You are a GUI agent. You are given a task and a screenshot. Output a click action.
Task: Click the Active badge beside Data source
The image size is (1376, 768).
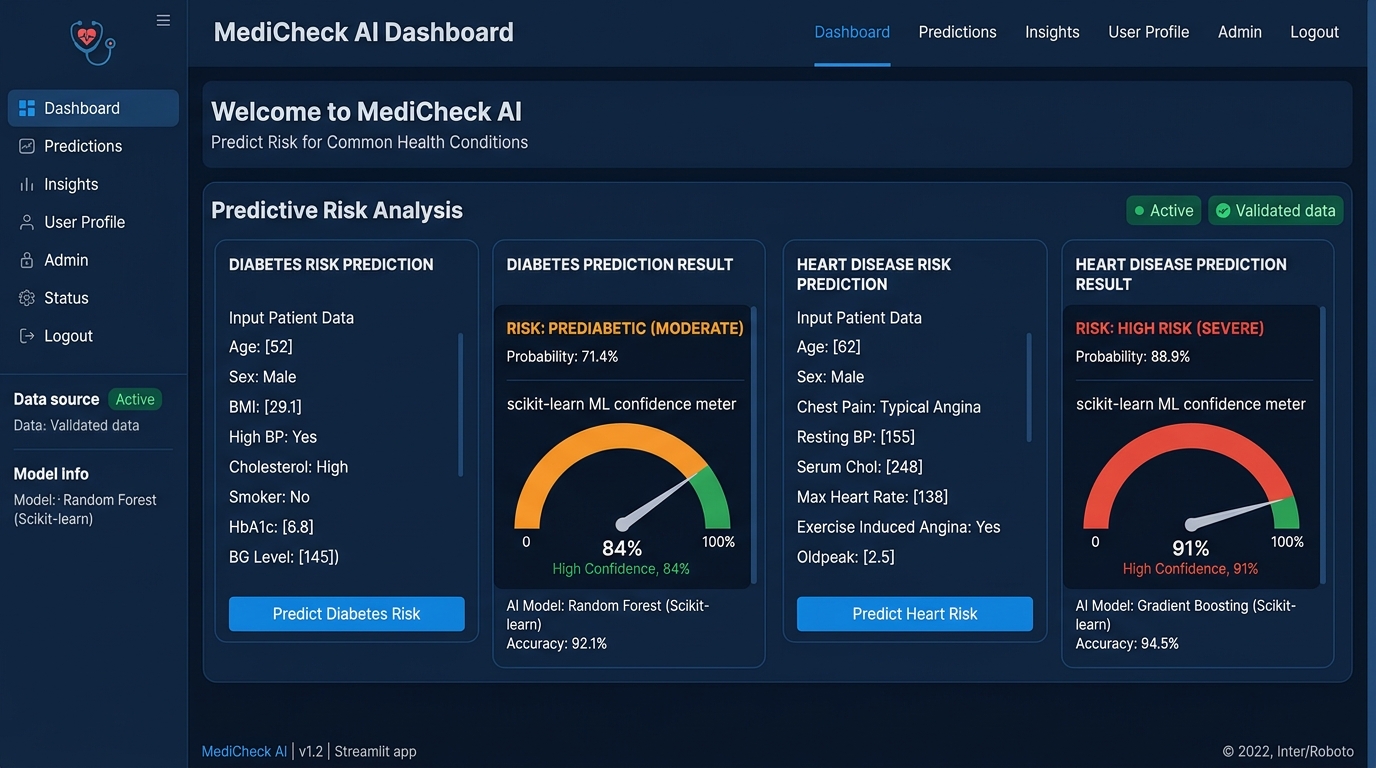click(x=135, y=399)
